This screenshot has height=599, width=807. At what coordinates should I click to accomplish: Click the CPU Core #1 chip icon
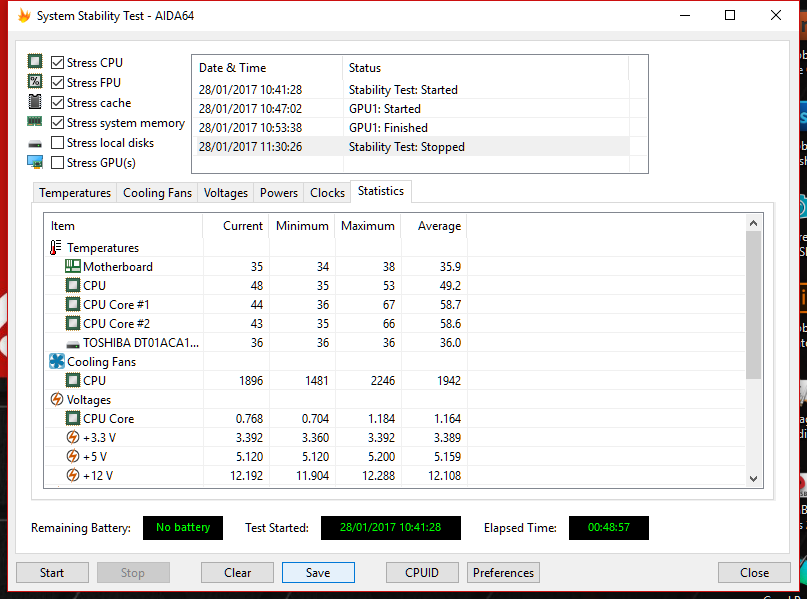[73, 304]
